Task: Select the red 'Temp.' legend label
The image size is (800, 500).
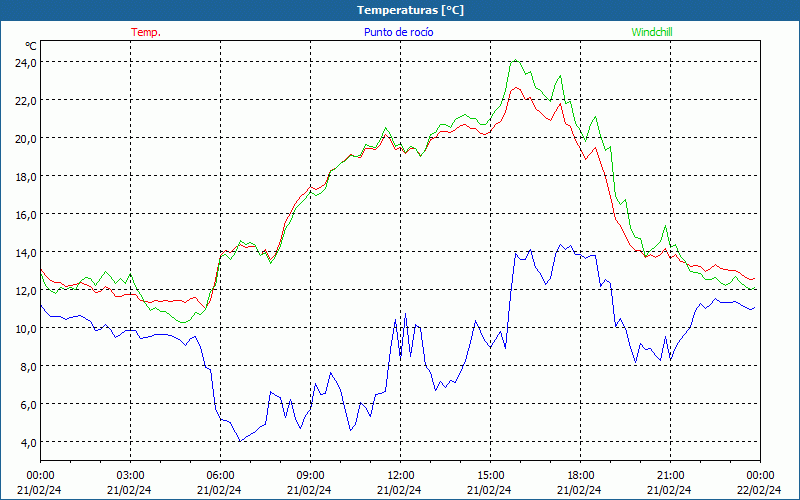Action: click(x=146, y=32)
